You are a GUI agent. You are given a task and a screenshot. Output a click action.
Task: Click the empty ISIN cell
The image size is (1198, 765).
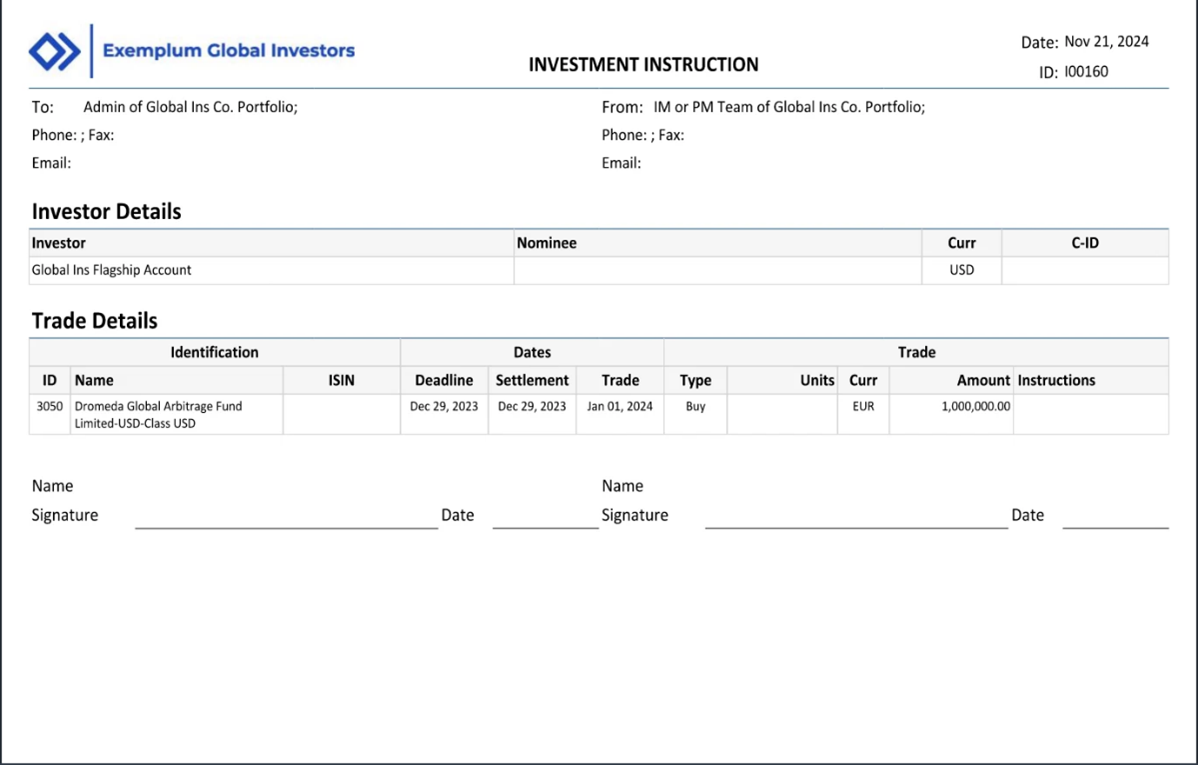click(341, 414)
